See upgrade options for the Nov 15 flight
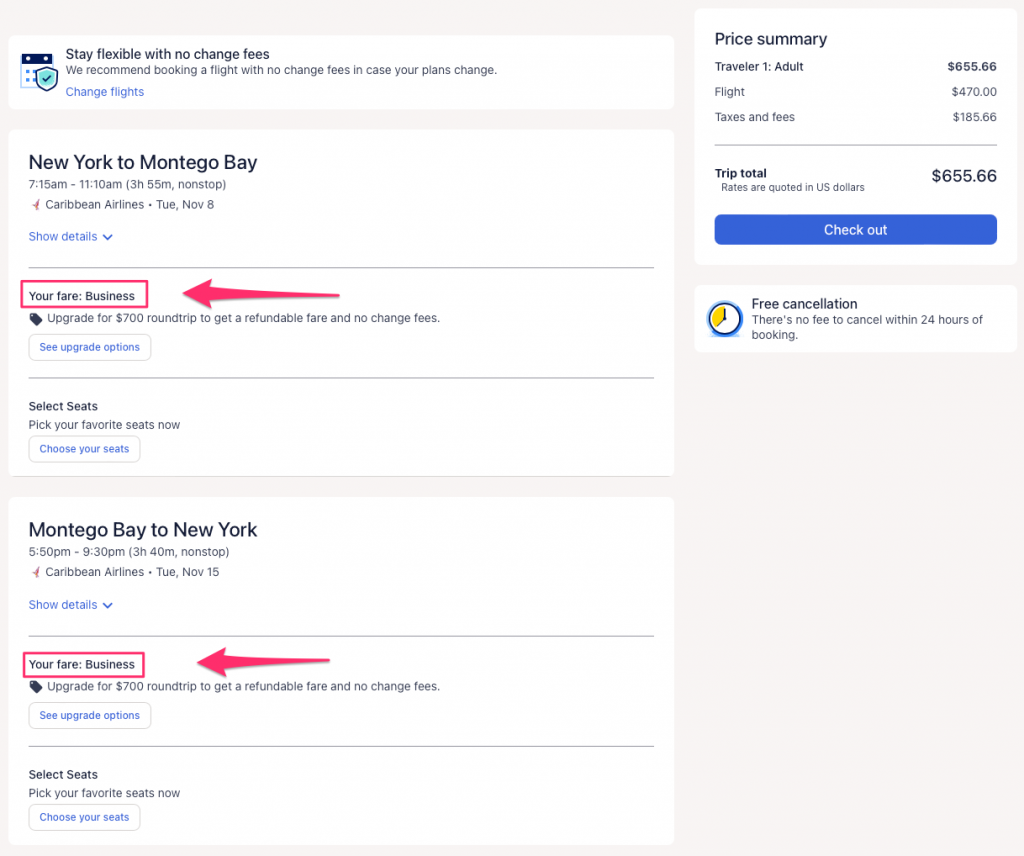1024x856 pixels. [x=90, y=716]
